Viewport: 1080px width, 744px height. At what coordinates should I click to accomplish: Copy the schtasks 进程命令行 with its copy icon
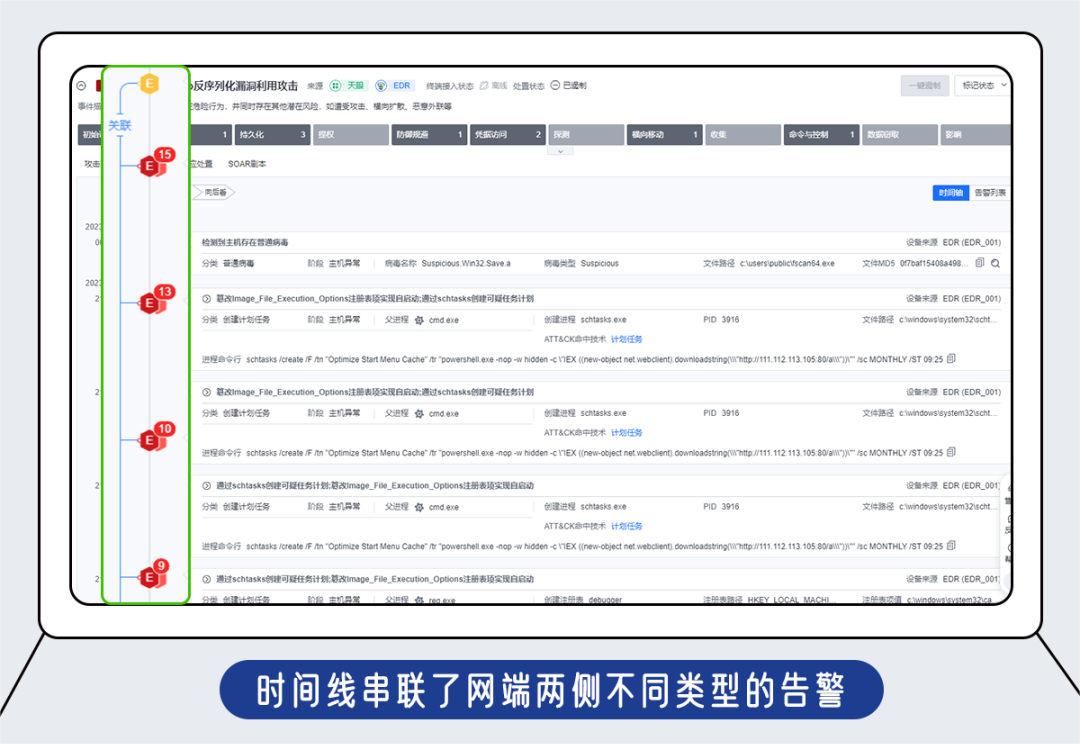(950, 358)
